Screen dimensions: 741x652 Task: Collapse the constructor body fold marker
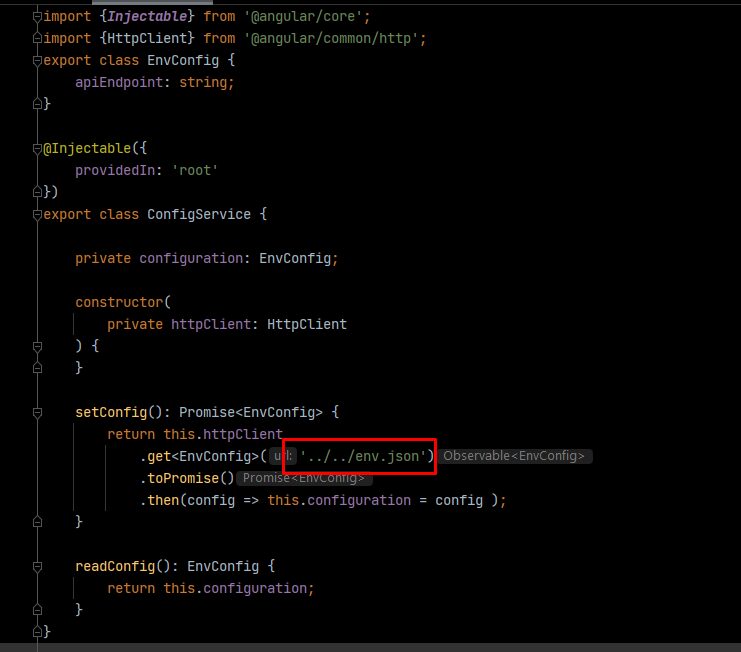(x=37, y=346)
